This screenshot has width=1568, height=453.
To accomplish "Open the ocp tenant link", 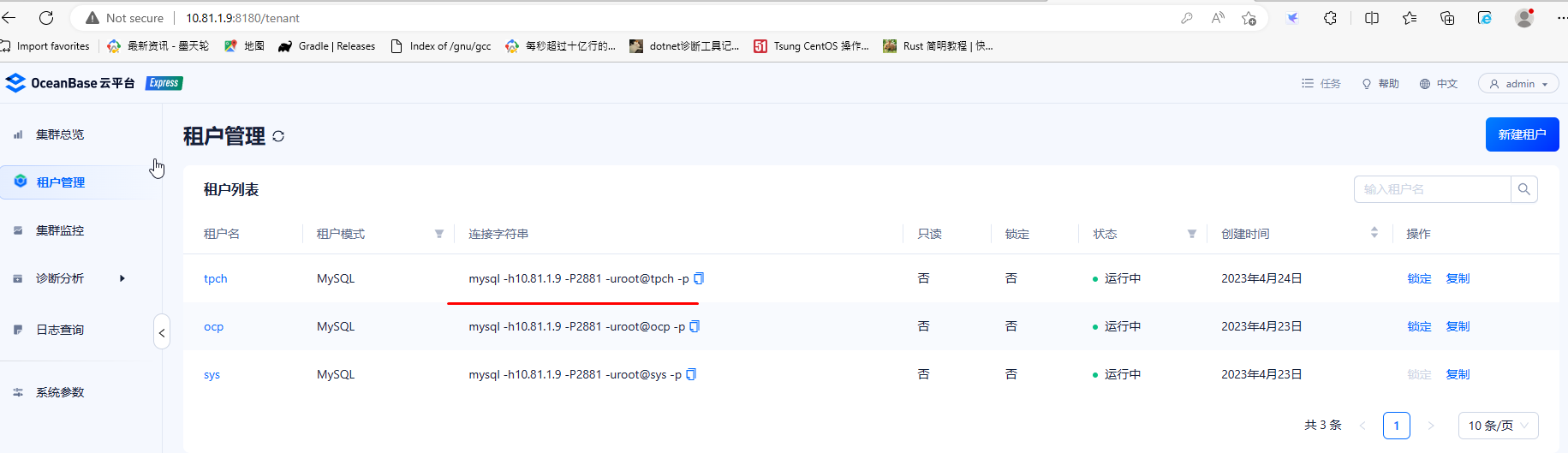I will 213,326.
